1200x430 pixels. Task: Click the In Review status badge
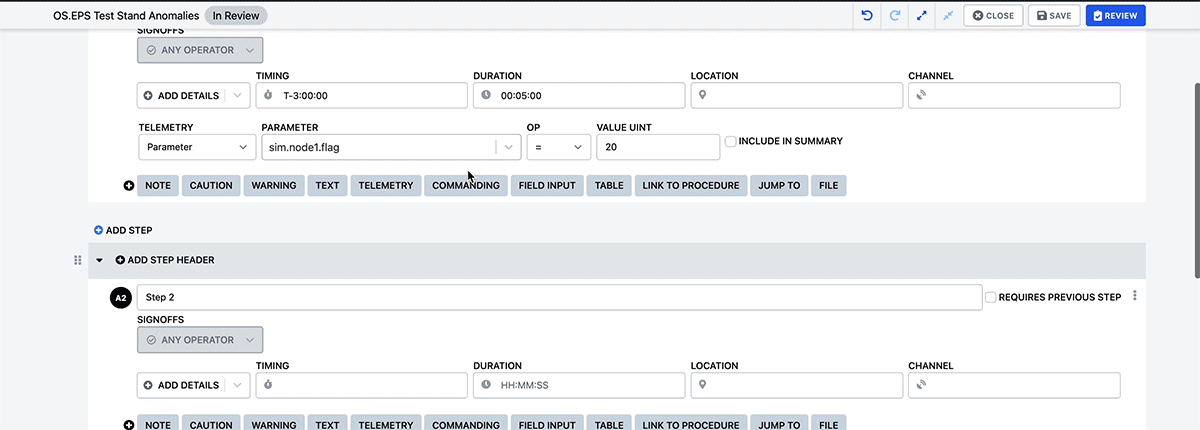(236, 16)
